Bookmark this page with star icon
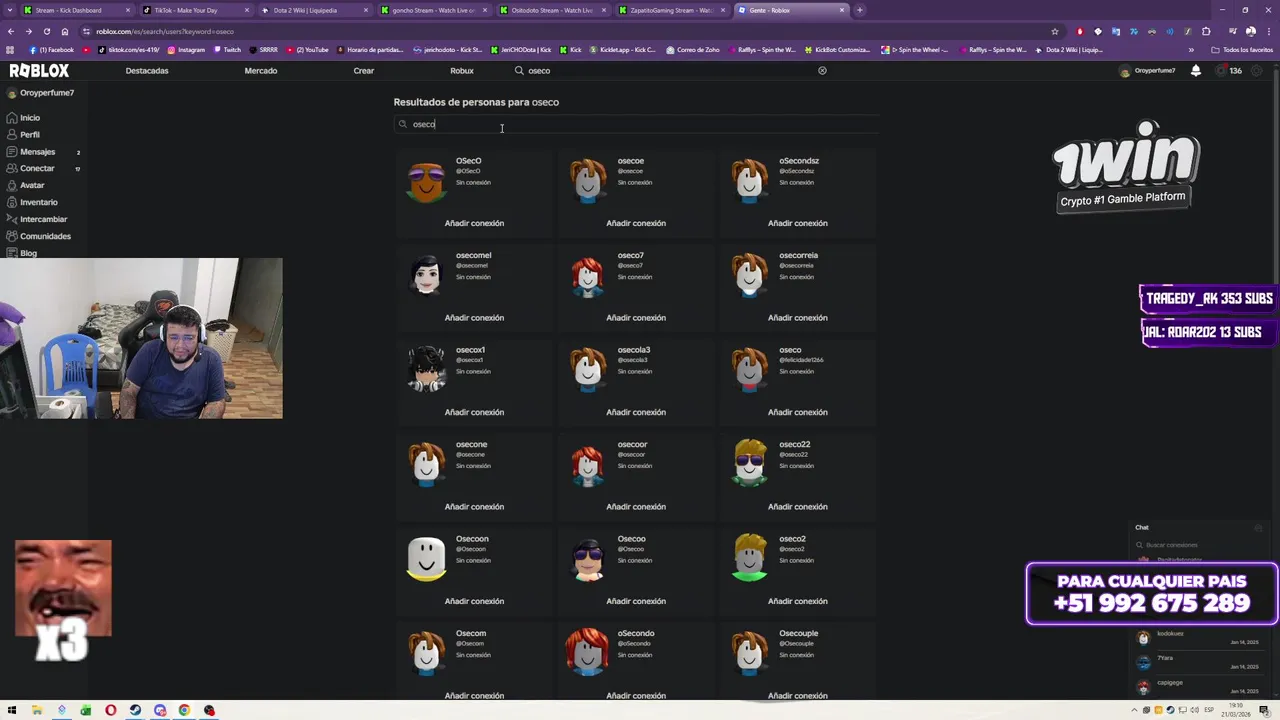This screenshot has width=1280, height=720. (1054, 31)
